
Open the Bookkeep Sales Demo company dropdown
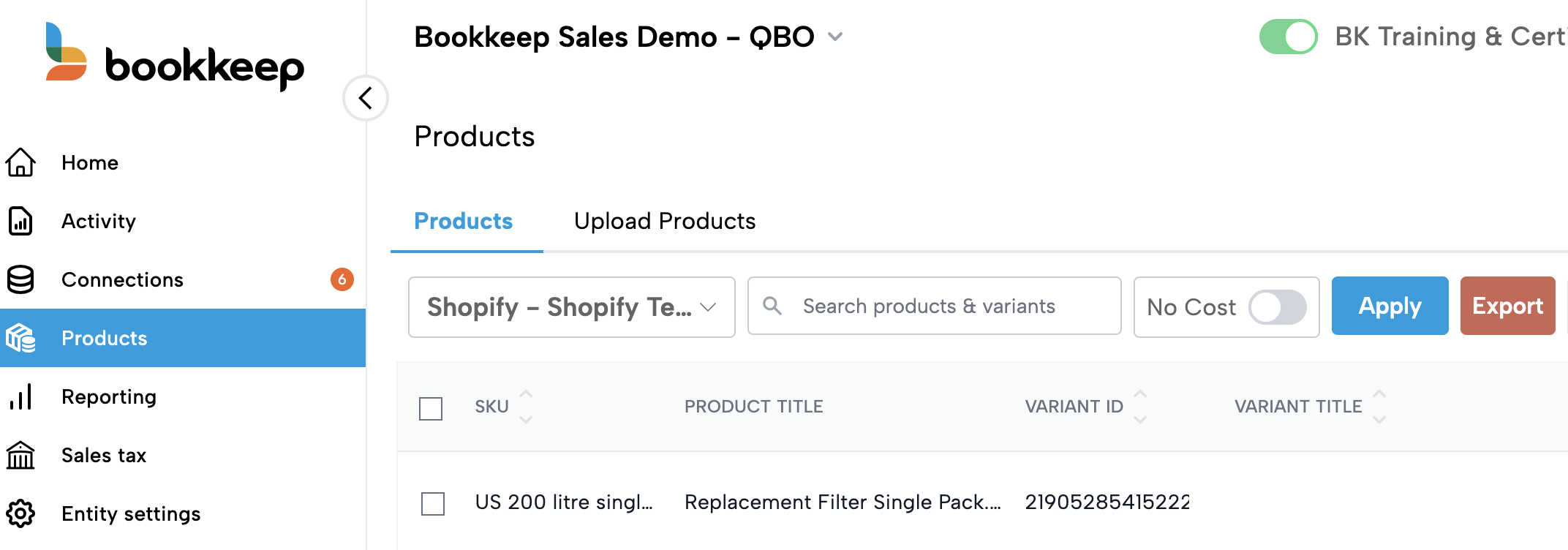835,37
